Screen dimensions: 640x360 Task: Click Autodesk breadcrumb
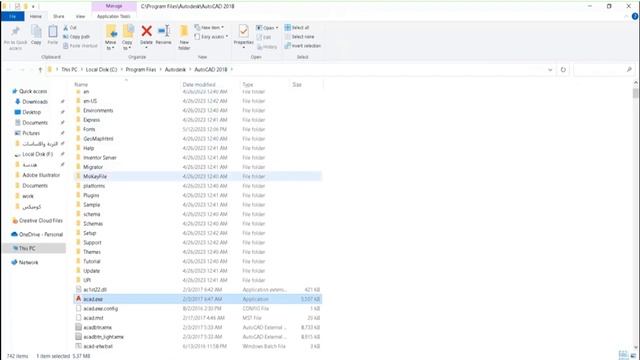pyautogui.click(x=175, y=70)
